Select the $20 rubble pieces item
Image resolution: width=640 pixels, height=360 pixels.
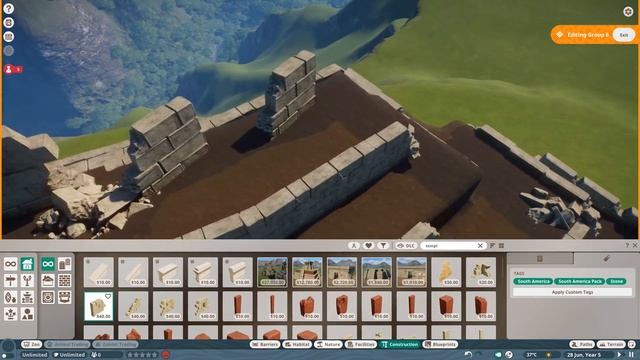[x=481, y=272]
